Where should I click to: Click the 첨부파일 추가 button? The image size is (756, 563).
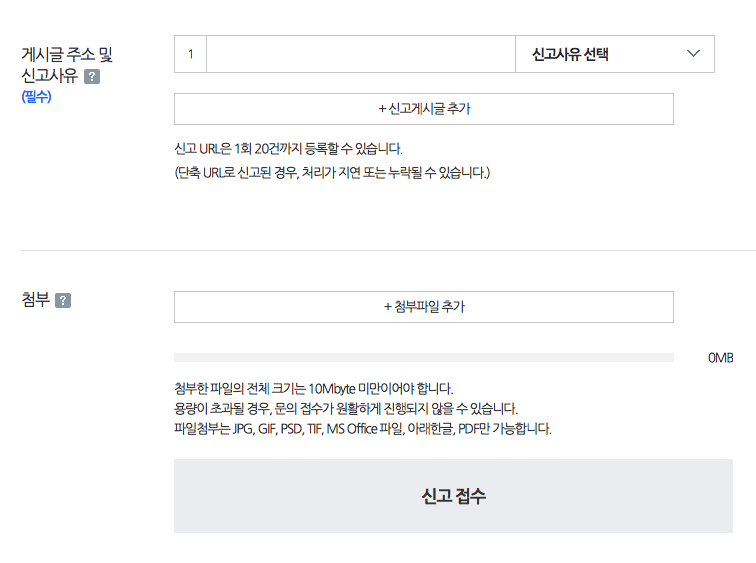click(x=424, y=307)
